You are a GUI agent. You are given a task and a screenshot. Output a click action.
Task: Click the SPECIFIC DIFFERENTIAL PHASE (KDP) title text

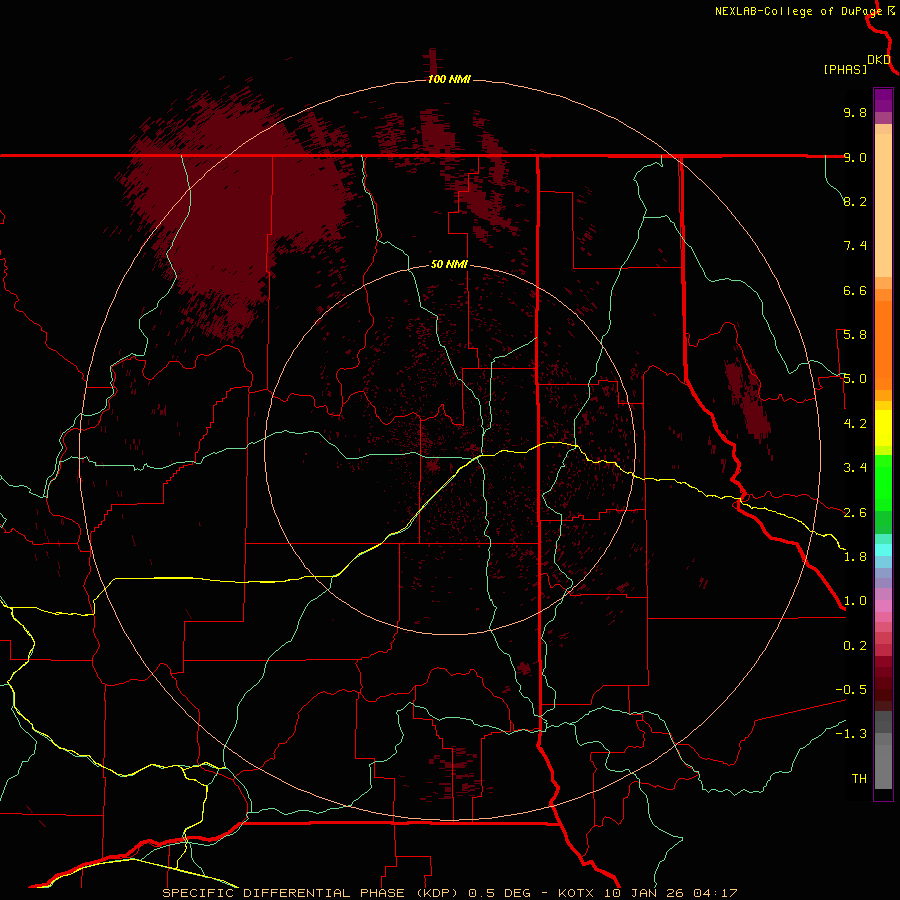click(x=311, y=893)
